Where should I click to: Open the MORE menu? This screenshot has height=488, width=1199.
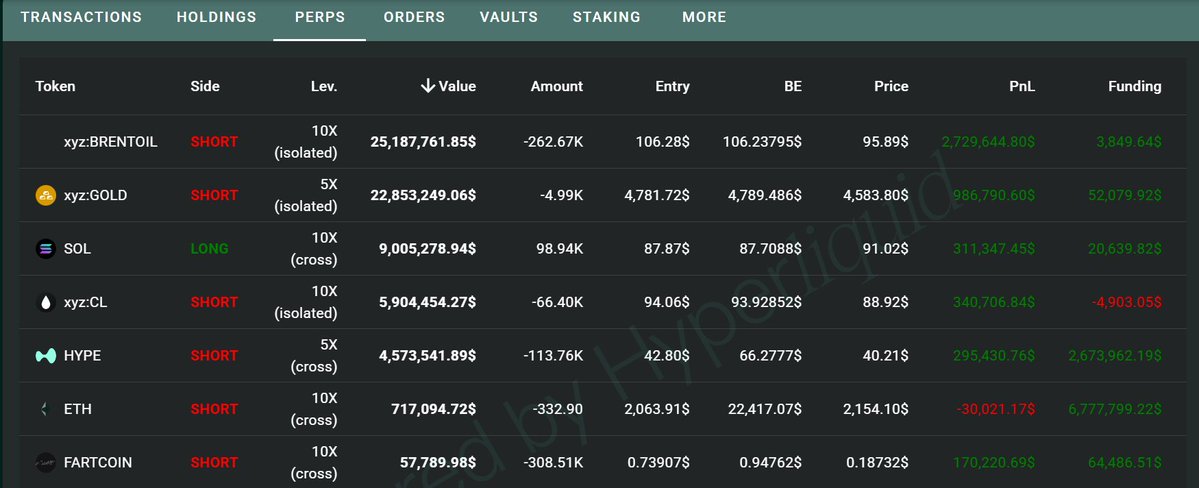[704, 17]
